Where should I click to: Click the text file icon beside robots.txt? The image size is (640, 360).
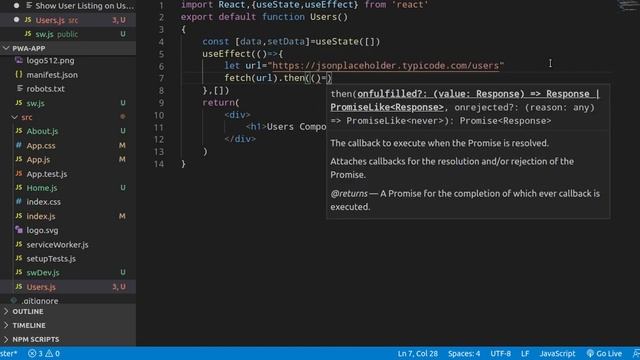click(x=19, y=89)
